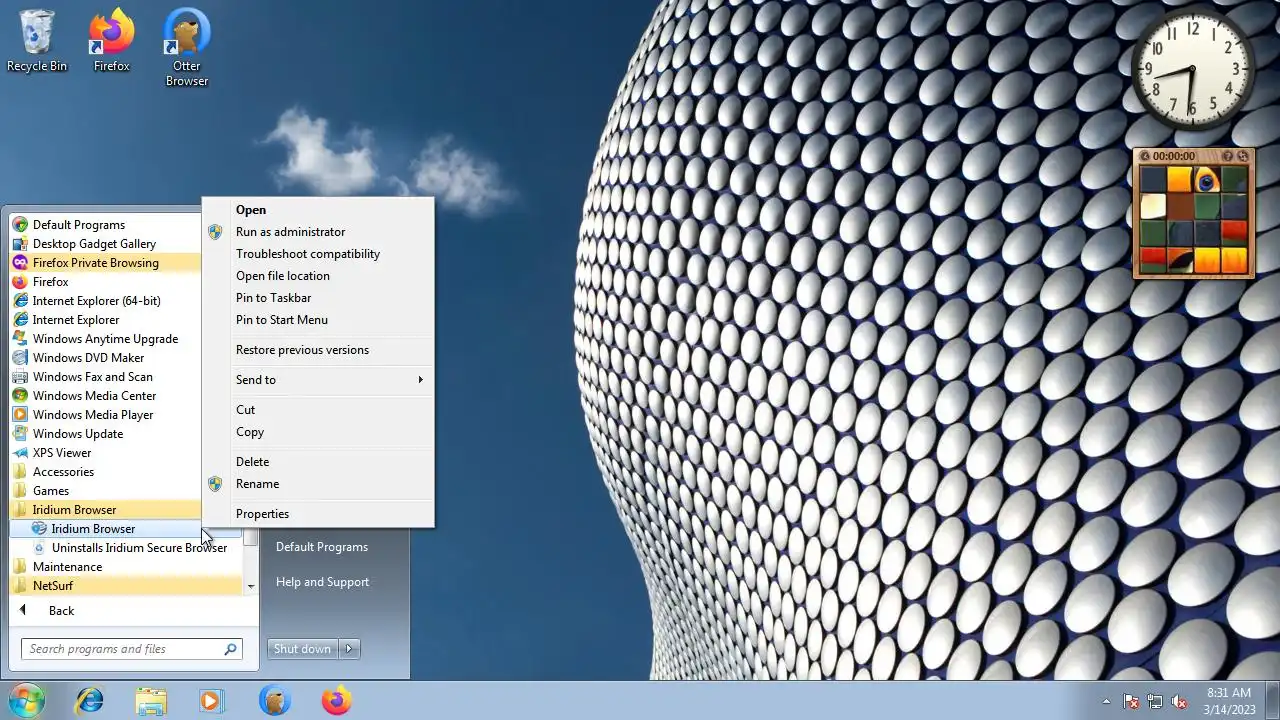Click the network tray icon
The image size is (1280, 720).
(1155, 702)
